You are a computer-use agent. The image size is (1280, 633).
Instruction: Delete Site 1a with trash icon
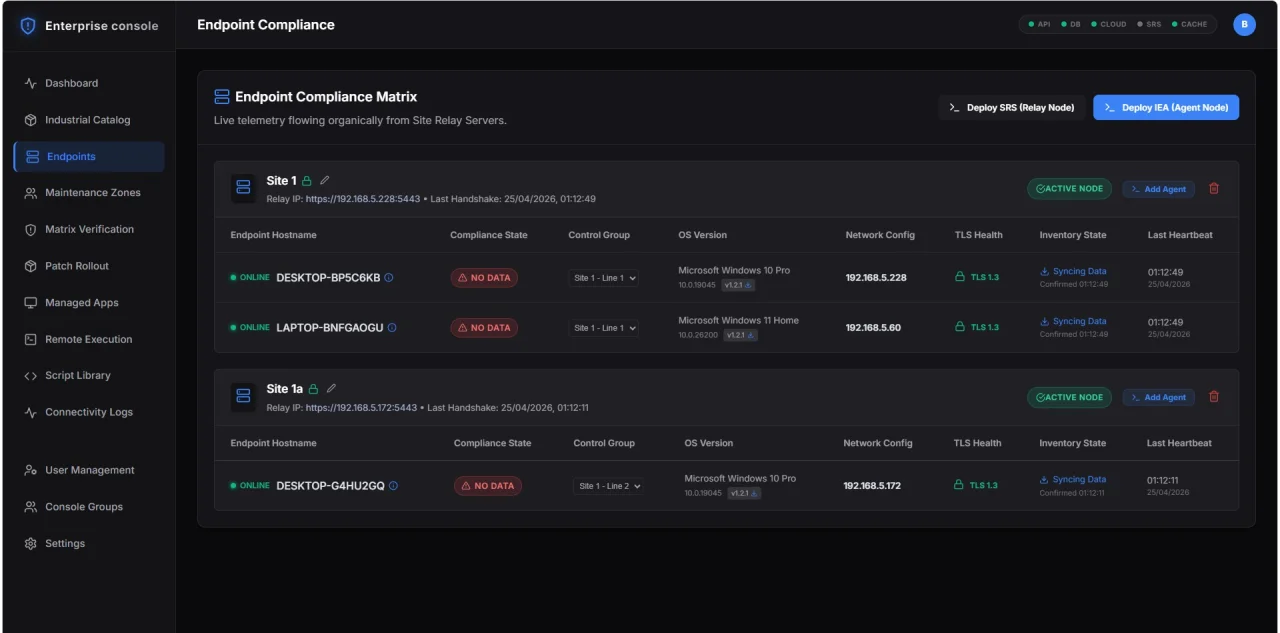pos(1214,396)
